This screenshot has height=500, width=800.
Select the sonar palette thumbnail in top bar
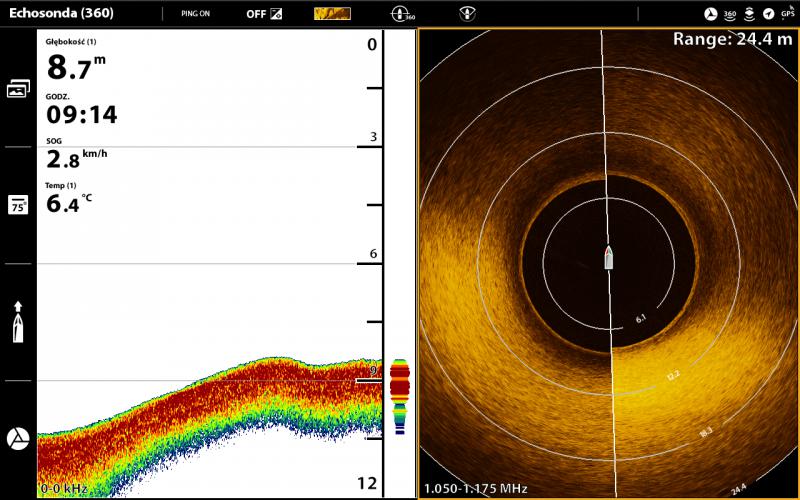tap(332, 14)
